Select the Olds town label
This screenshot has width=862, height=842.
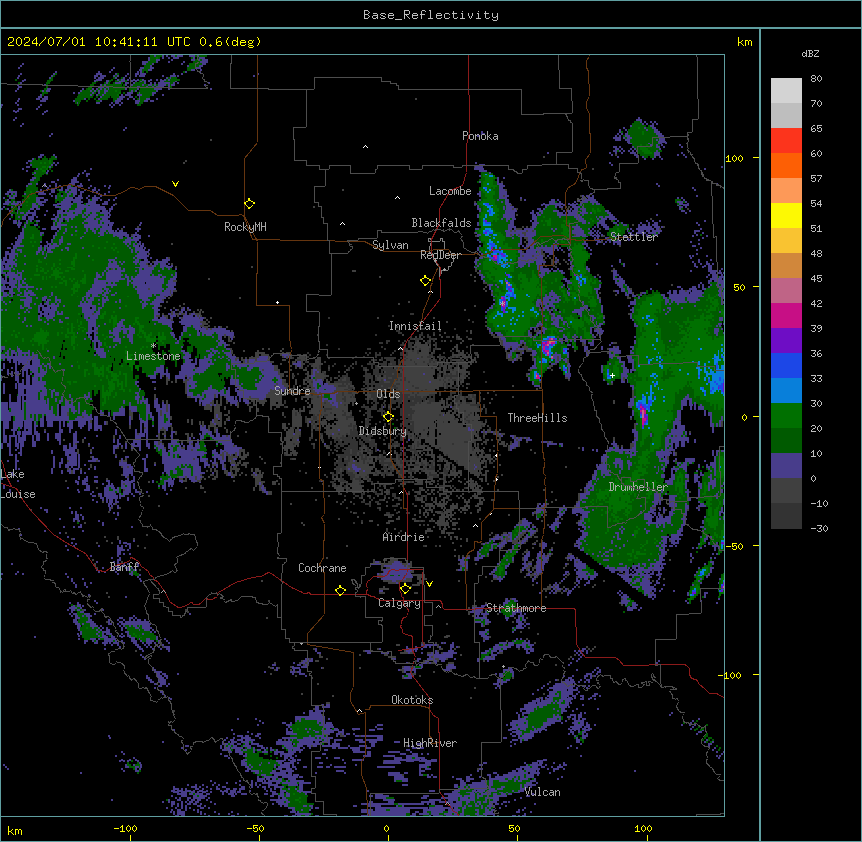click(388, 394)
